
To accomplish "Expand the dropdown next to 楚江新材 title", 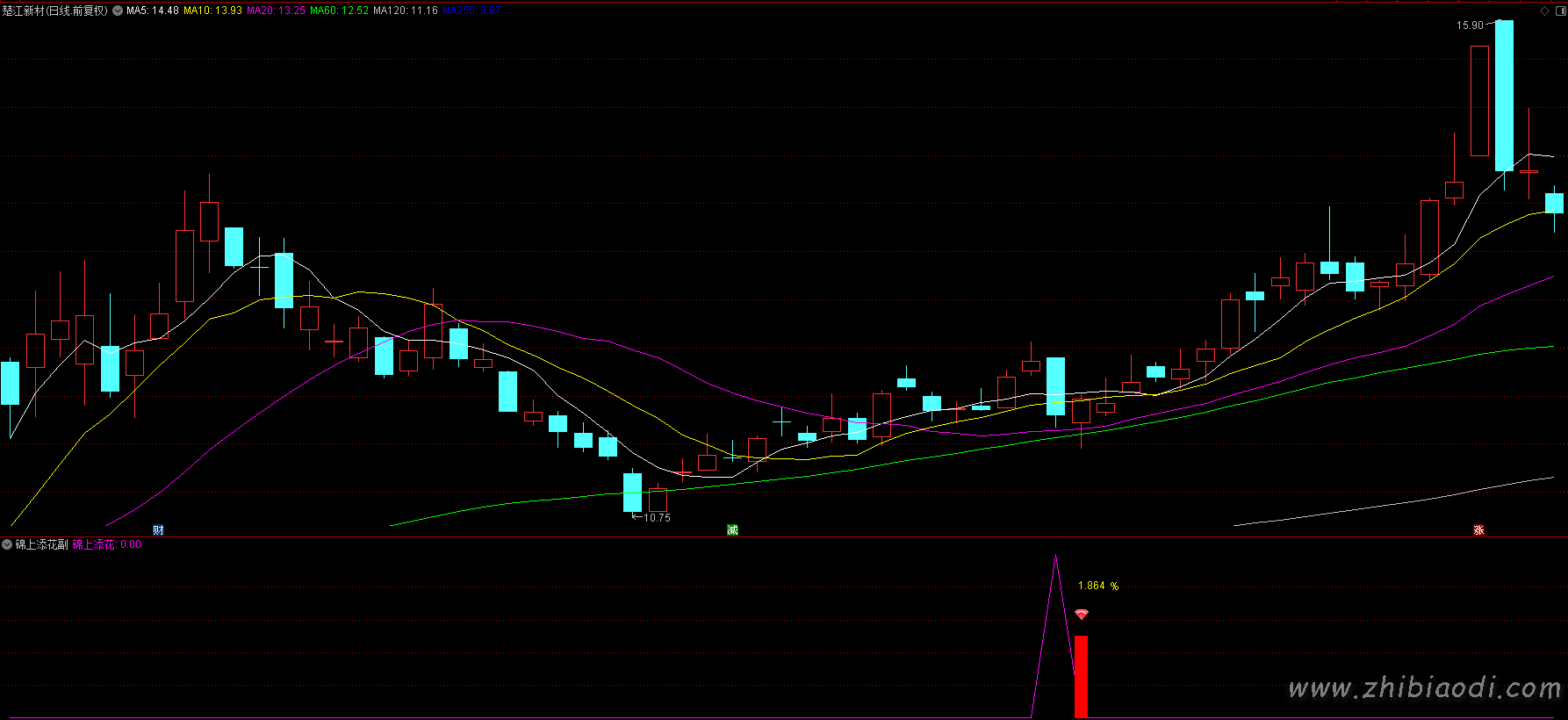I will click(118, 11).
